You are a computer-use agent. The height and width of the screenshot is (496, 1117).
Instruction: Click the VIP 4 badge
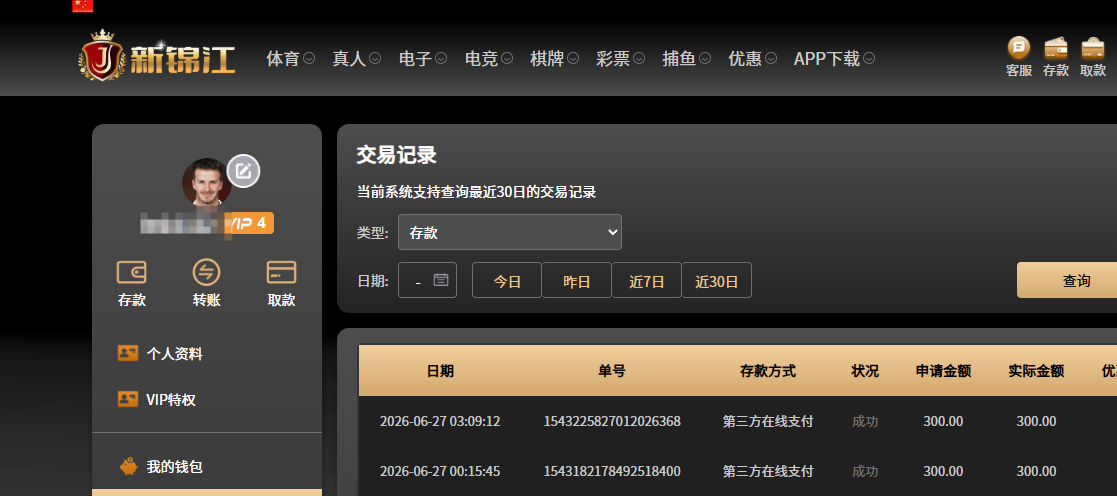pos(250,223)
